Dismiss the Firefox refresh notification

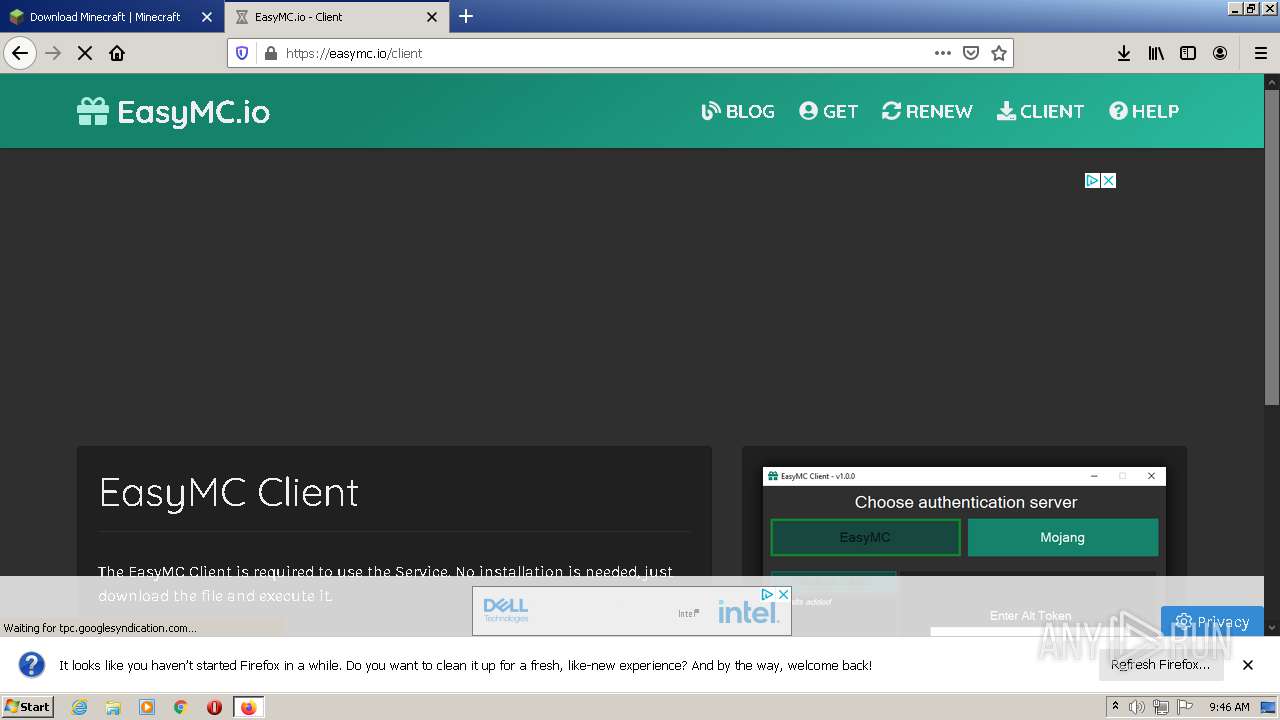tap(1248, 664)
